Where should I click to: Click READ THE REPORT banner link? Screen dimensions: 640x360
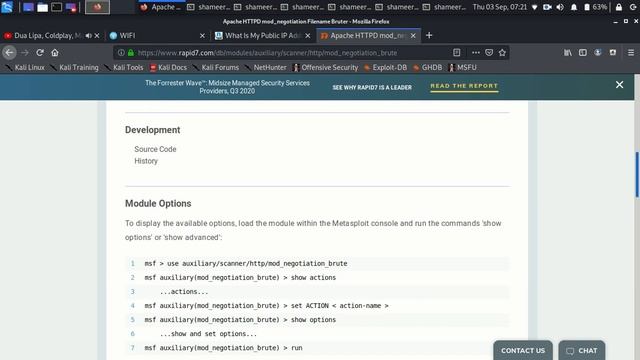tap(464, 86)
